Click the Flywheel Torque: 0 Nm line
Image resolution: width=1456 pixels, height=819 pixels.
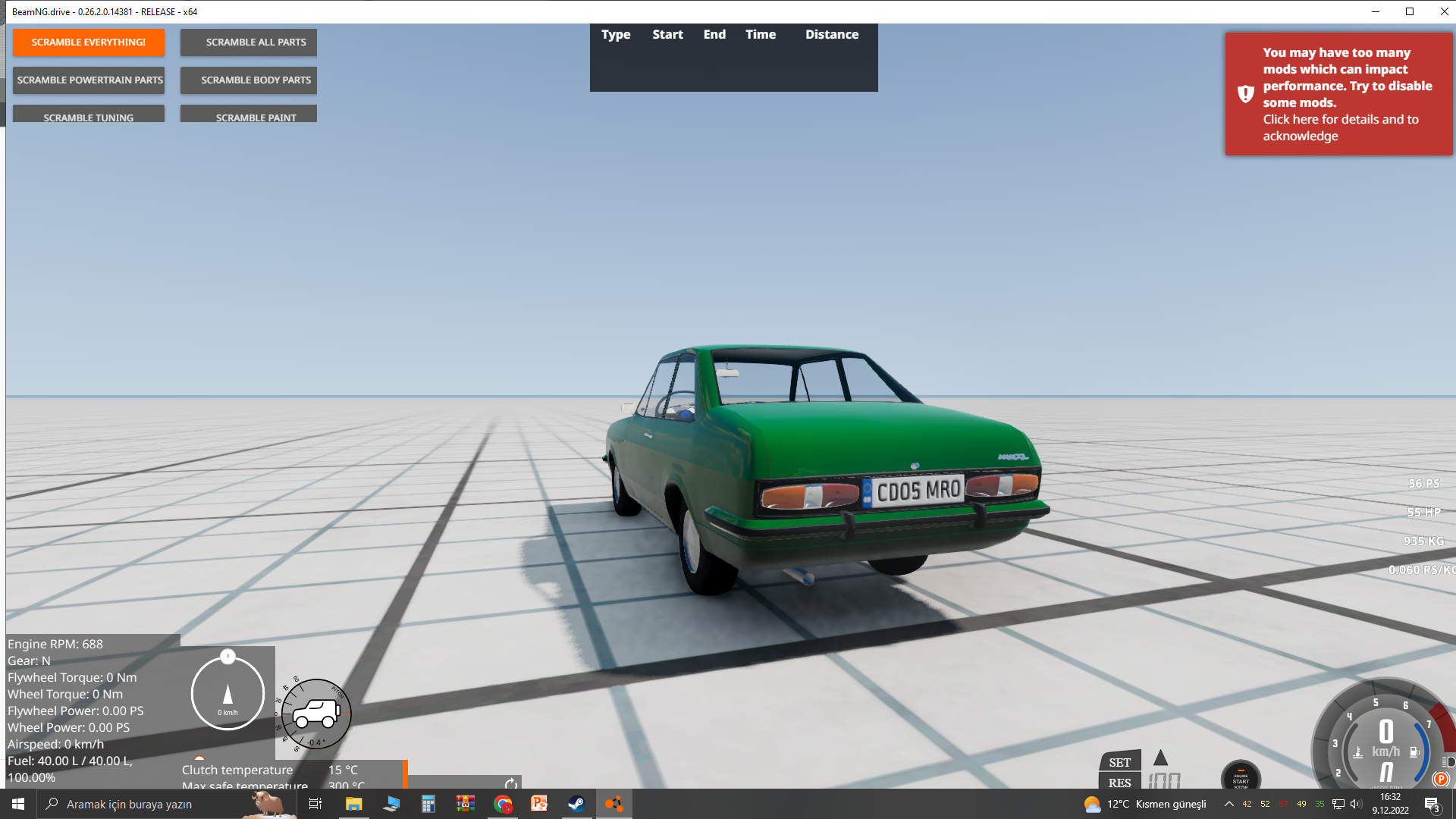point(72,677)
